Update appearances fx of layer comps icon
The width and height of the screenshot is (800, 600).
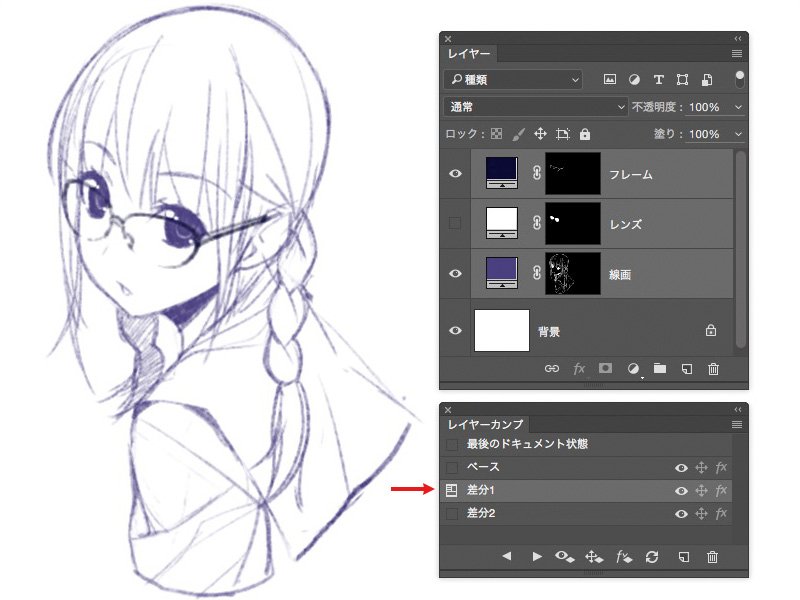click(624, 556)
